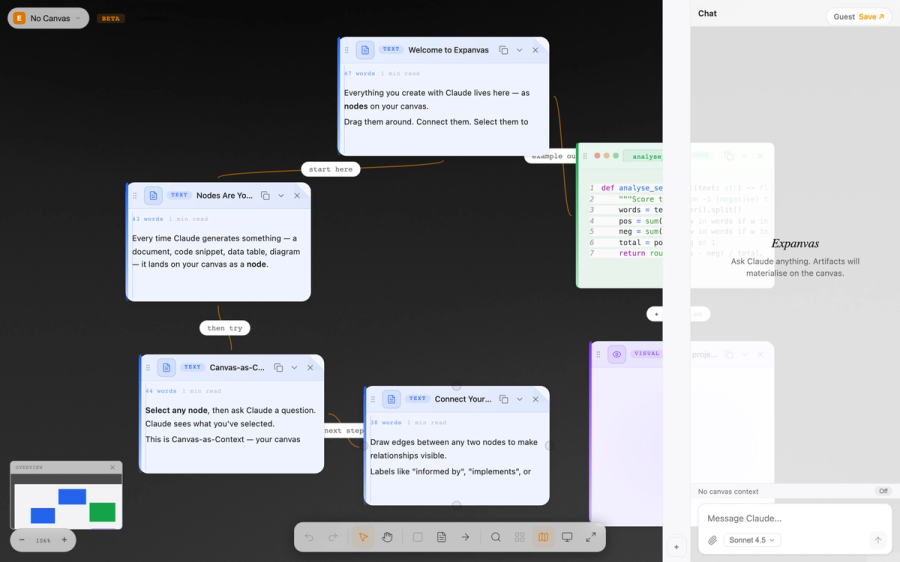The height and width of the screenshot is (562, 900).
Task: Zoom out with the minus button
Action: point(22,540)
